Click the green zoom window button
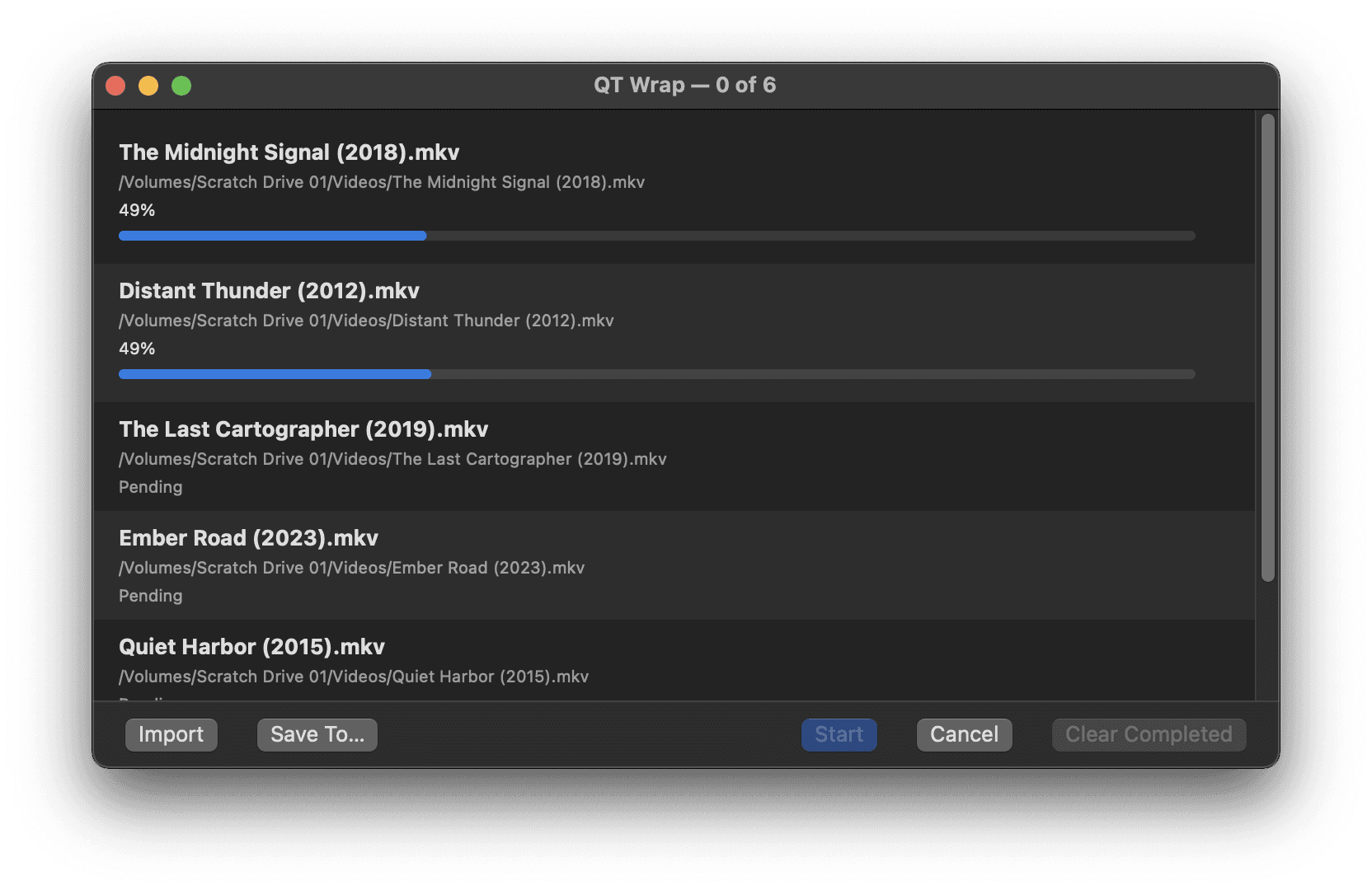This screenshot has height=890, width=1372. 181,85
